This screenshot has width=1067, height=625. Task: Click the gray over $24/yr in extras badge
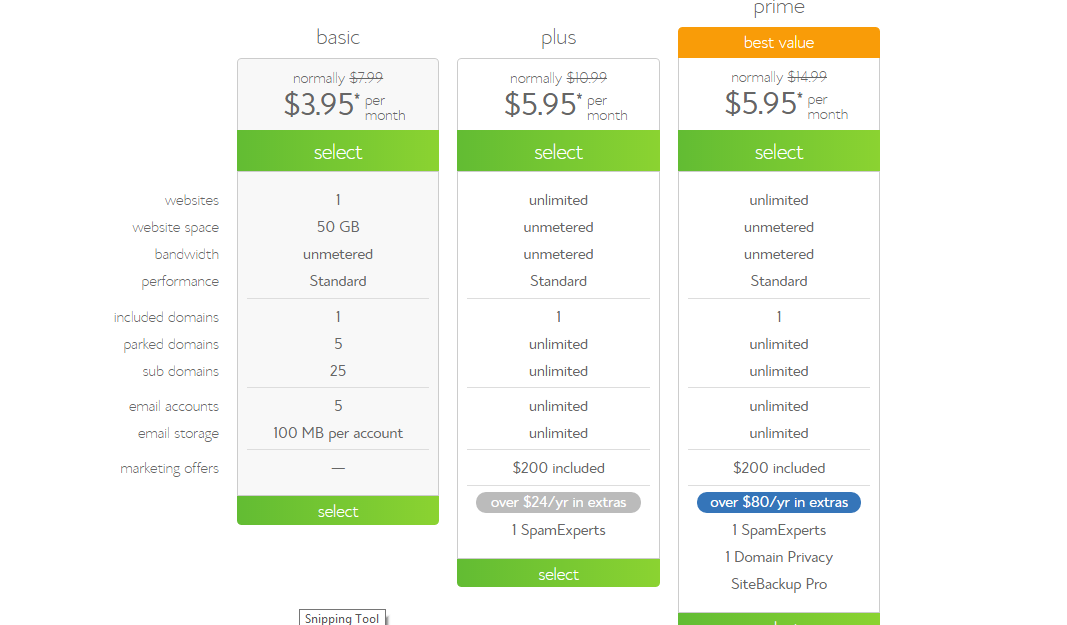[x=558, y=502]
